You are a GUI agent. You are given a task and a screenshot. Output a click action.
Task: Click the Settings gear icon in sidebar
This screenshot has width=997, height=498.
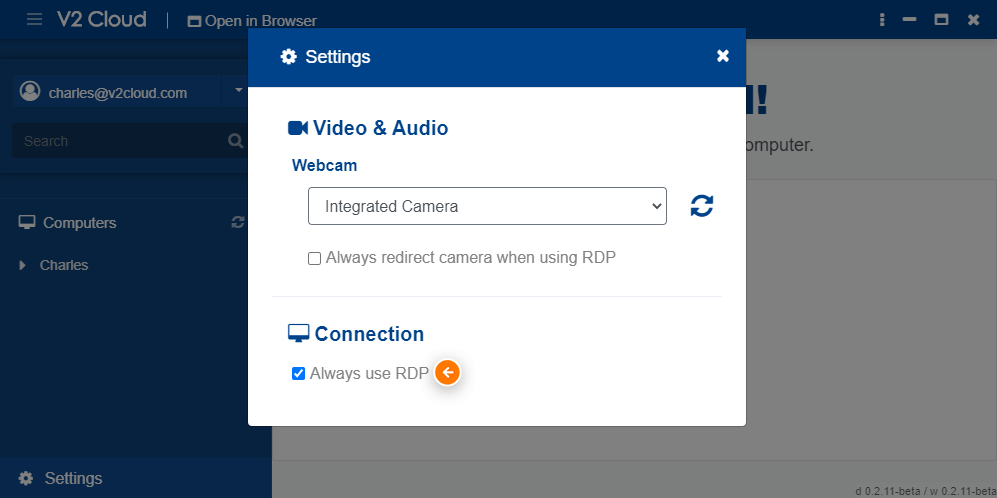[x=25, y=478]
